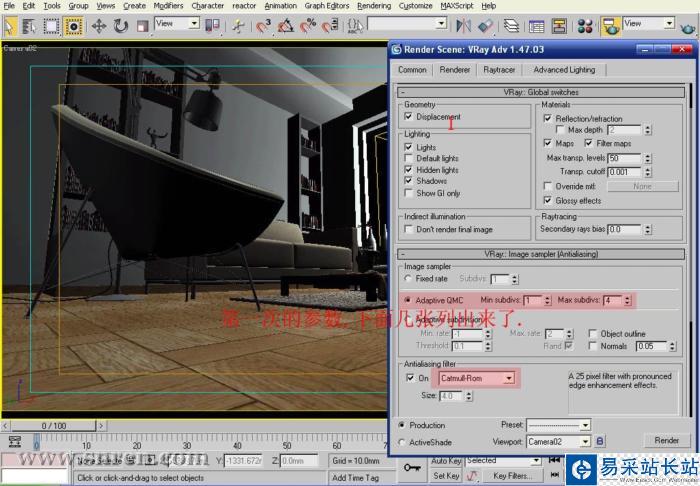Enable the Default lights checkbox
This screenshot has width=700, height=486.
tap(408, 158)
